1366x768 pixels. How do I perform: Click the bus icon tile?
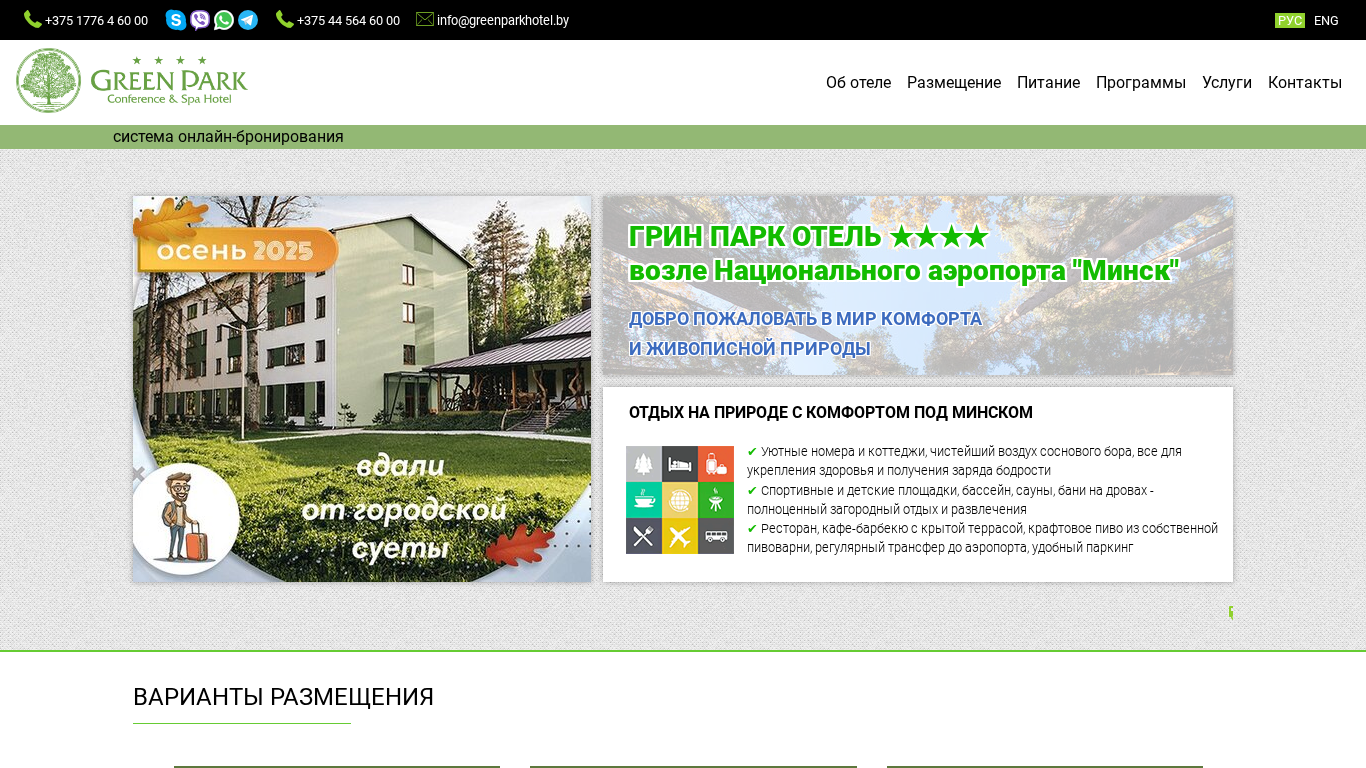tap(716, 536)
